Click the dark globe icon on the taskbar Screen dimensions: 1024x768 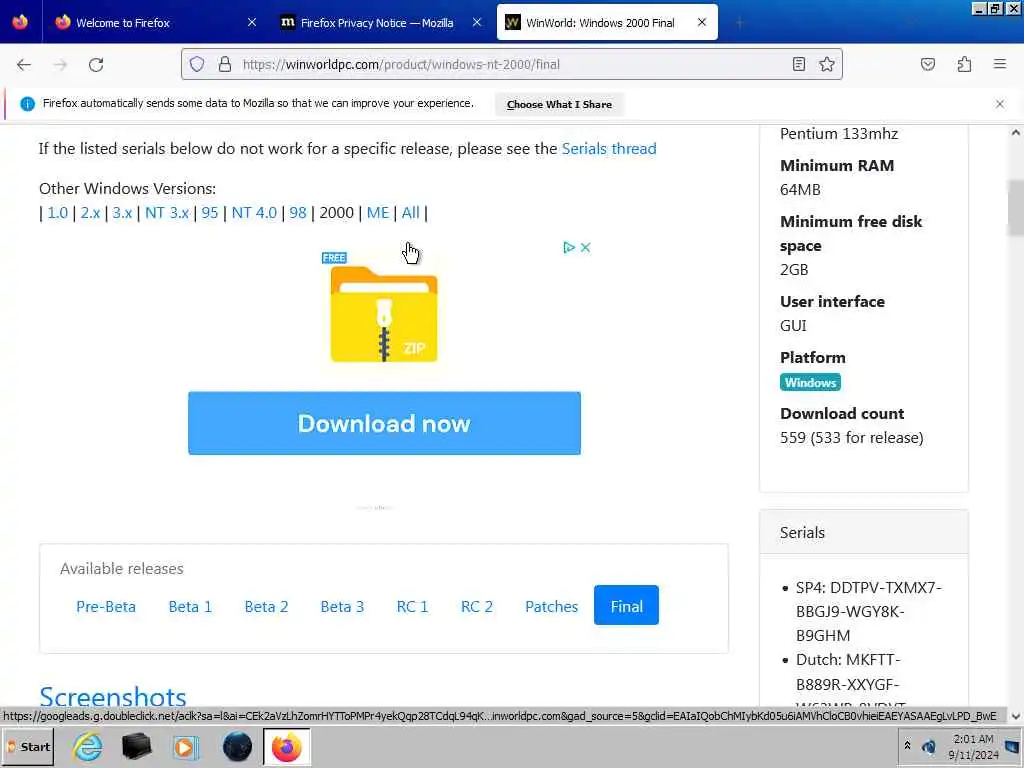237,746
